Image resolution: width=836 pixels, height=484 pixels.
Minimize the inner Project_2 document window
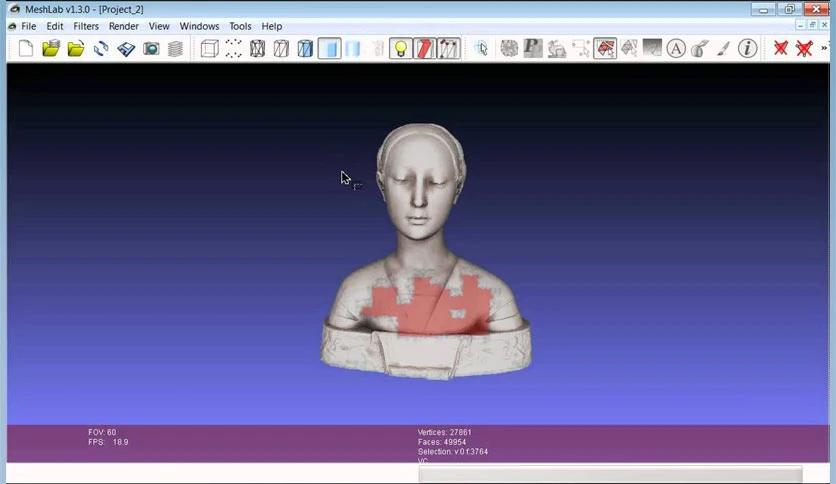(x=800, y=25)
